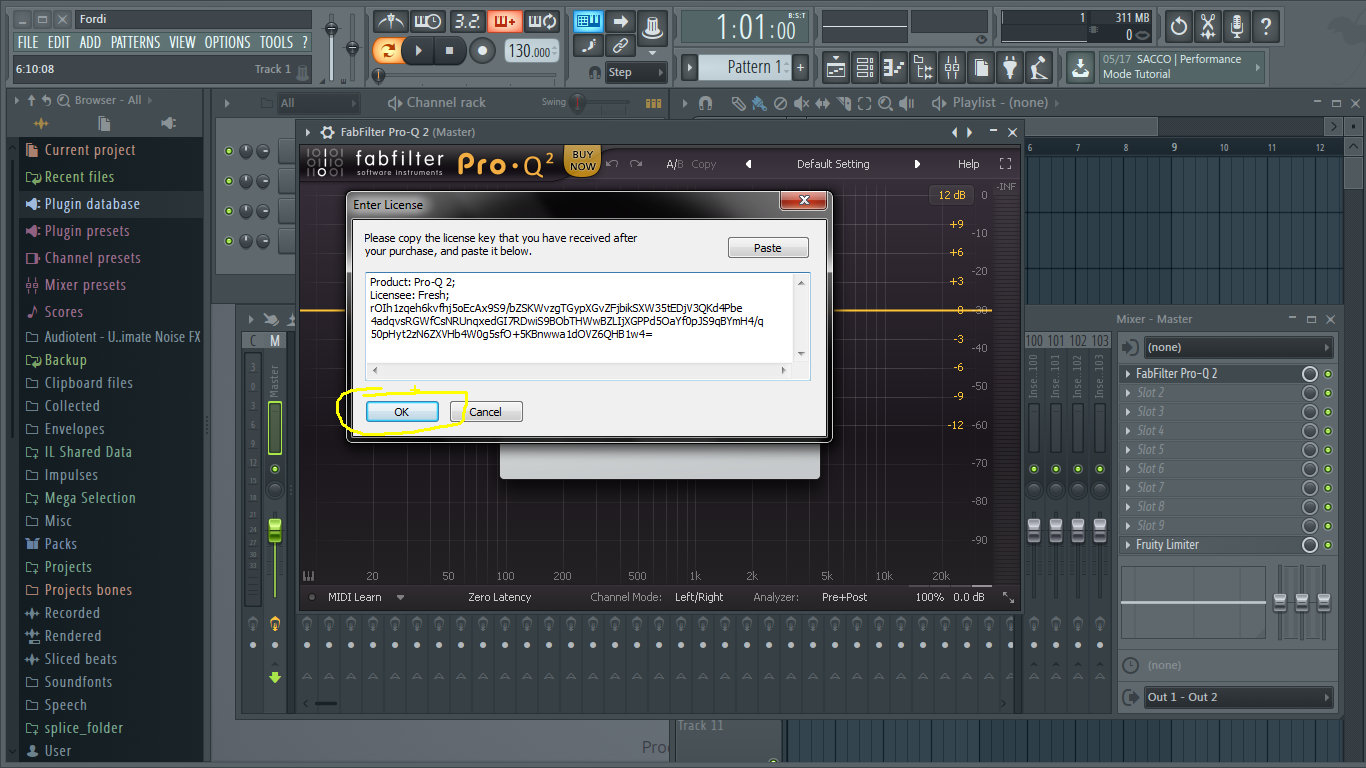Click the Paste button in license dialog
1366x768 pixels.
click(x=768, y=248)
